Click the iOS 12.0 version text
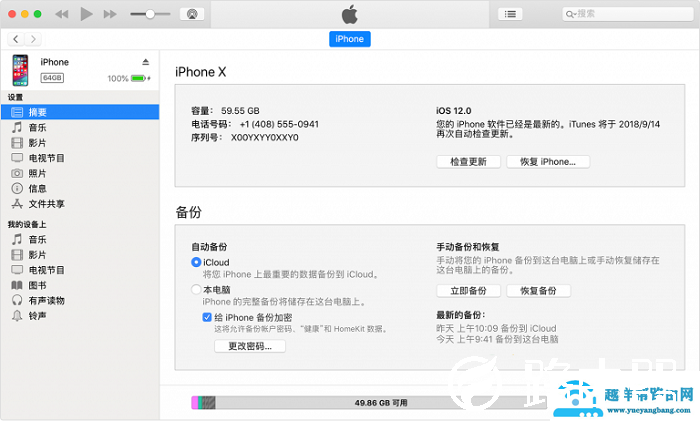Viewport: 700px width, 421px height. tap(454, 111)
